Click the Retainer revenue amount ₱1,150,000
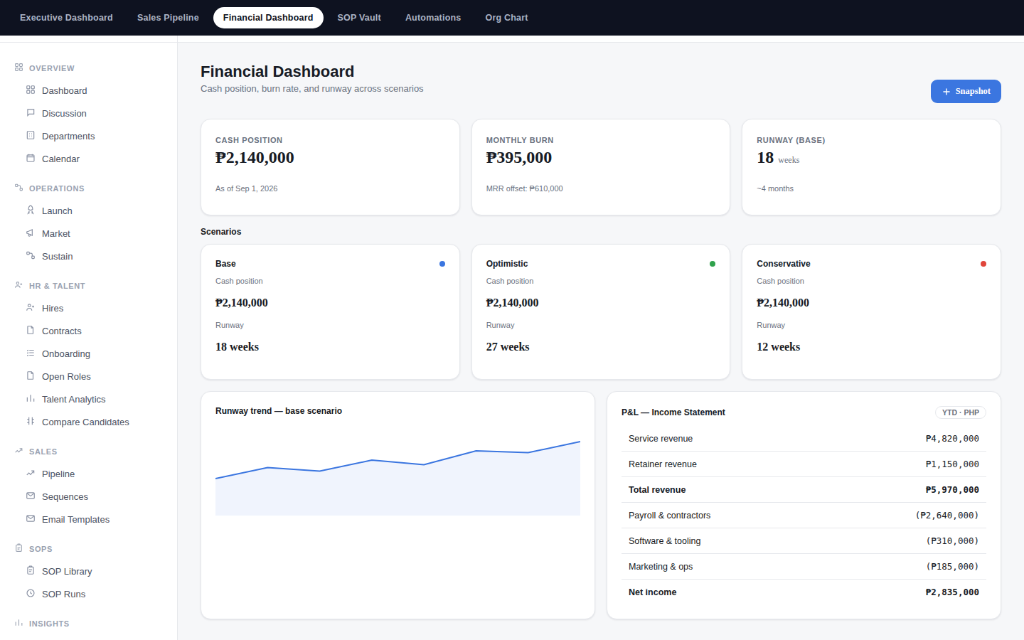1024x640 pixels. pyautogui.click(x=952, y=464)
